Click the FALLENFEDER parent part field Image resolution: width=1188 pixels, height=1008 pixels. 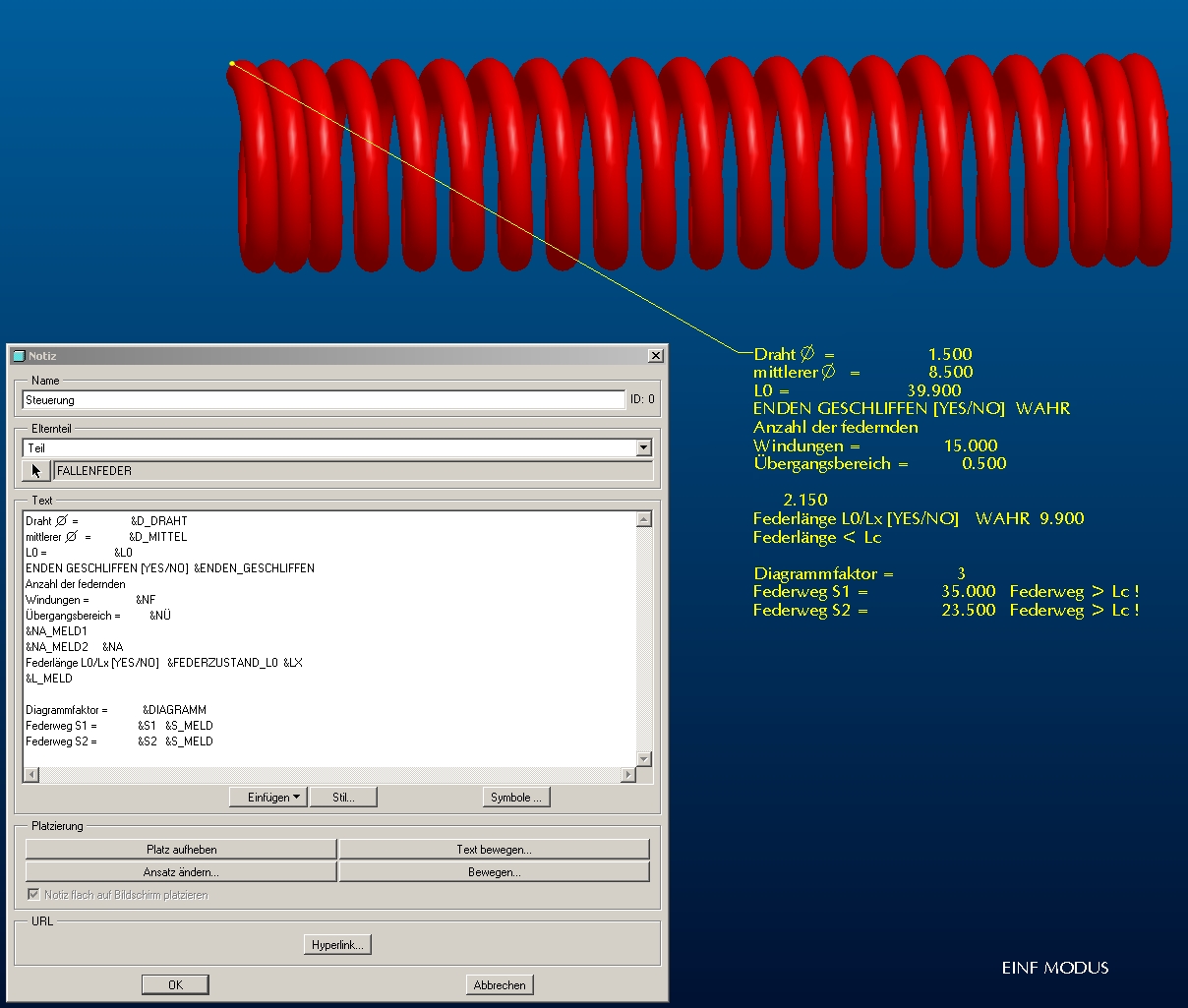[353, 471]
